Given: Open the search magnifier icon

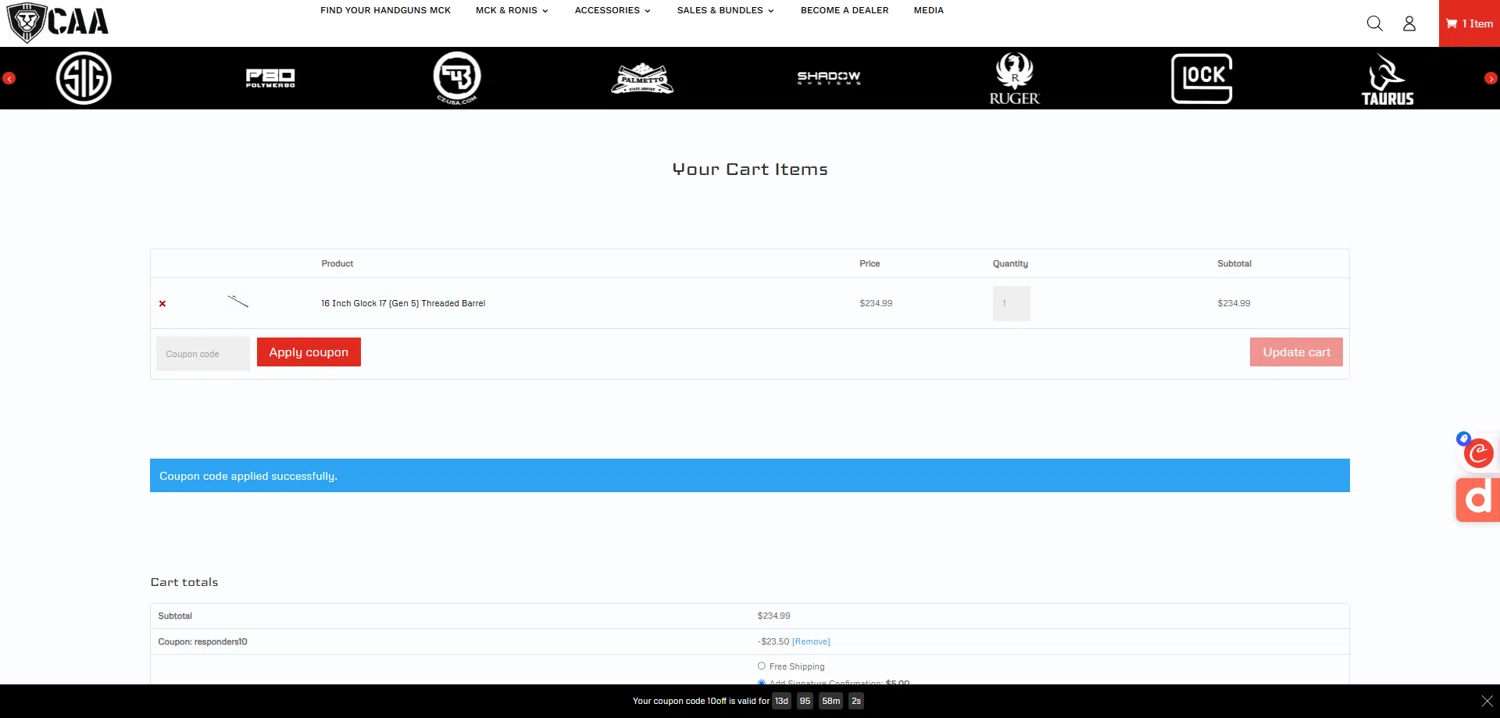Looking at the screenshot, I should (1375, 23).
